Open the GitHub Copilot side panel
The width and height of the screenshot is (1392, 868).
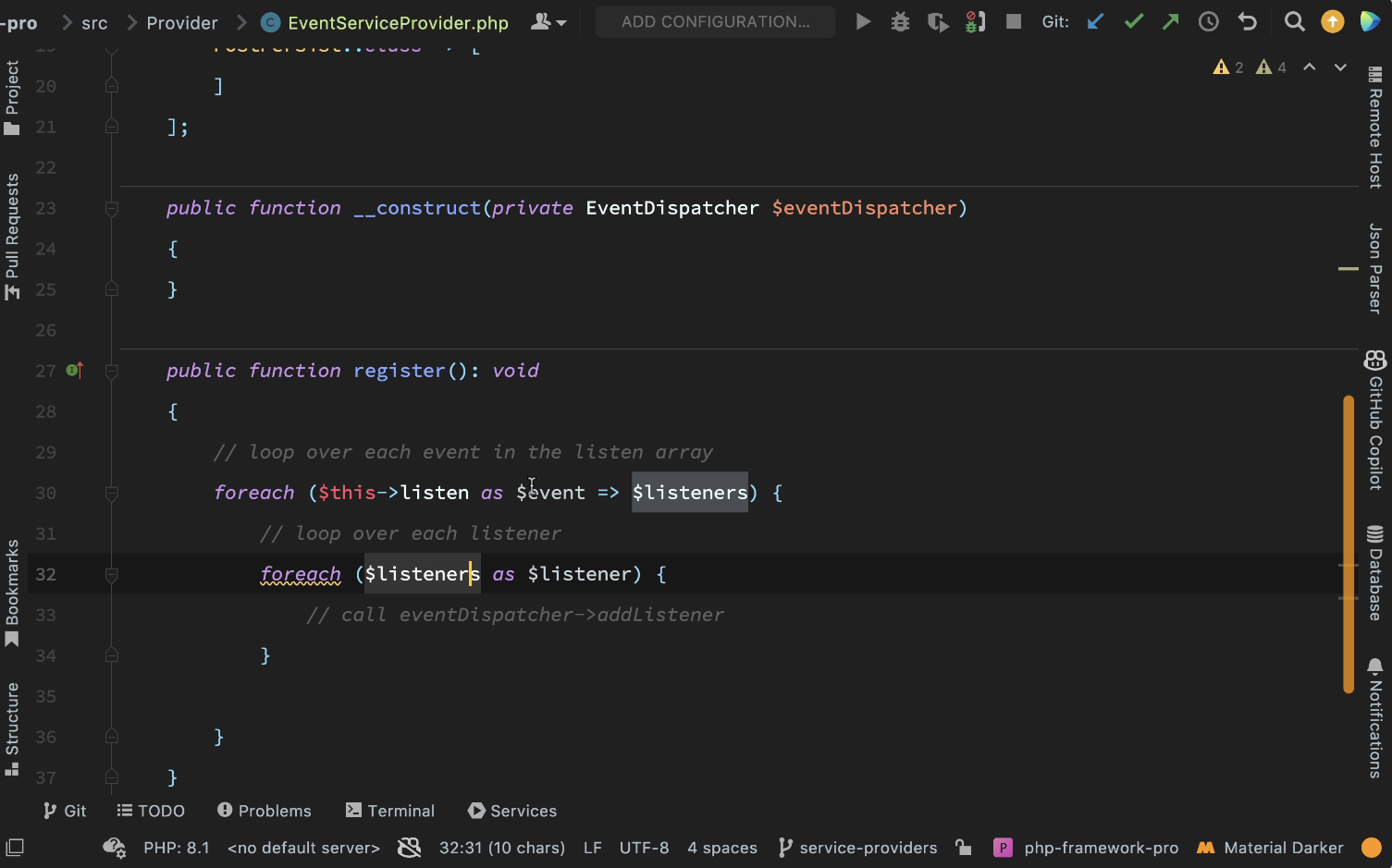pos(1375,420)
